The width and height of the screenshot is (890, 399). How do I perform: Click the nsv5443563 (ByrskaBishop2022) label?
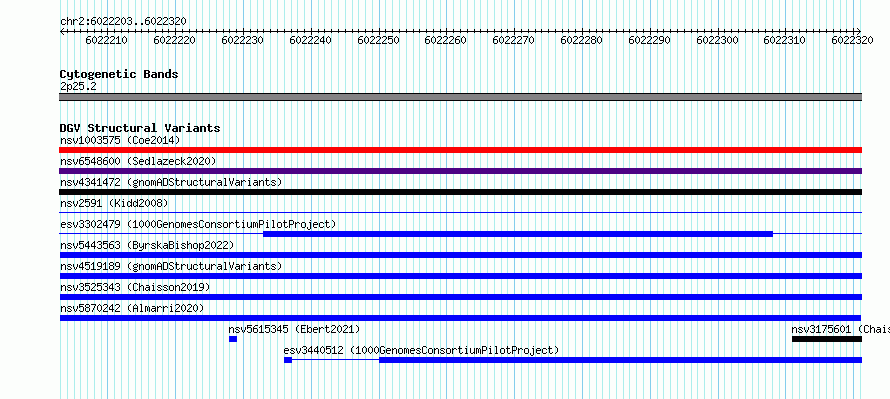pyautogui.click(x=147, y=245)
